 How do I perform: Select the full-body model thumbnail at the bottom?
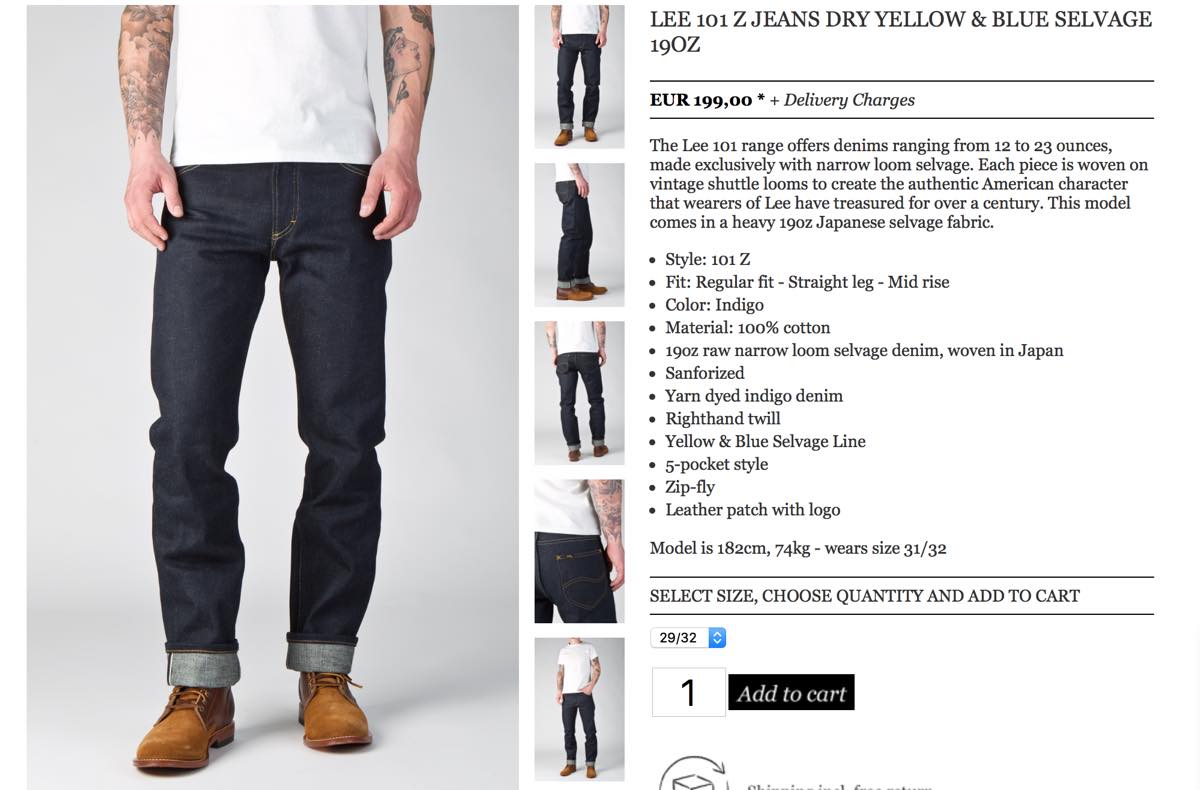coord(579,709)
